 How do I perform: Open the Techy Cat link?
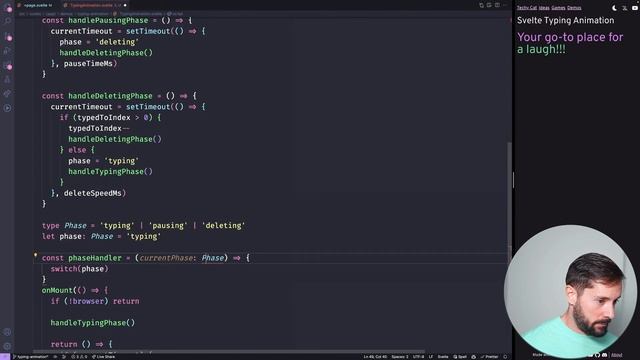[527, 8]
